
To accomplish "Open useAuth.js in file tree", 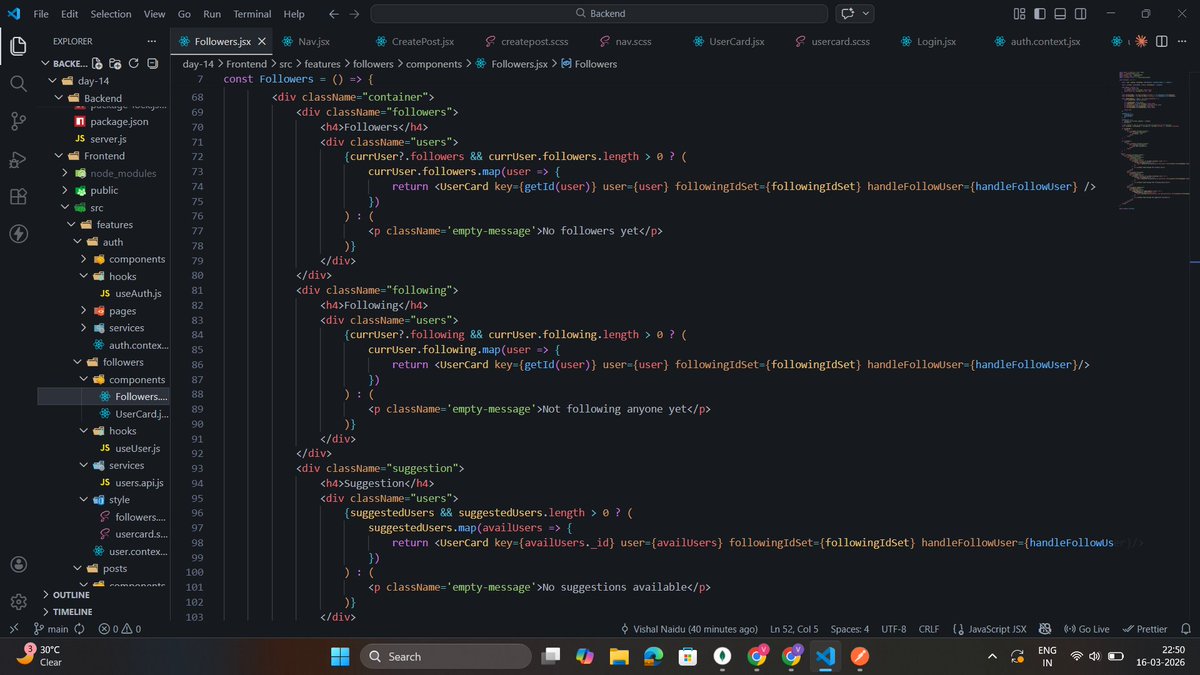I will [x=138, y=293].
